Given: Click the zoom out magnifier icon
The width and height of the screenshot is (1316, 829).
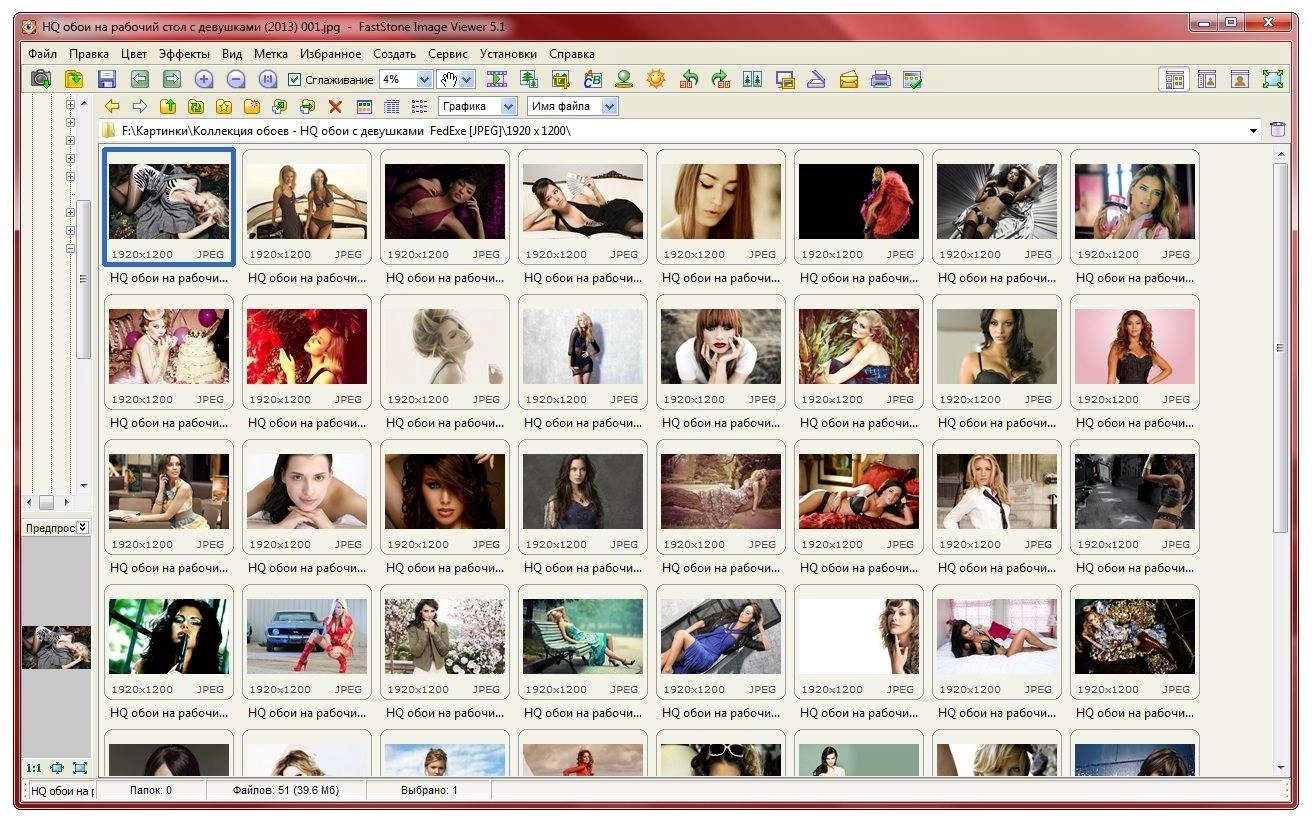Looking at the screenshot, I should pyautogui.click(x=236, y=79).
